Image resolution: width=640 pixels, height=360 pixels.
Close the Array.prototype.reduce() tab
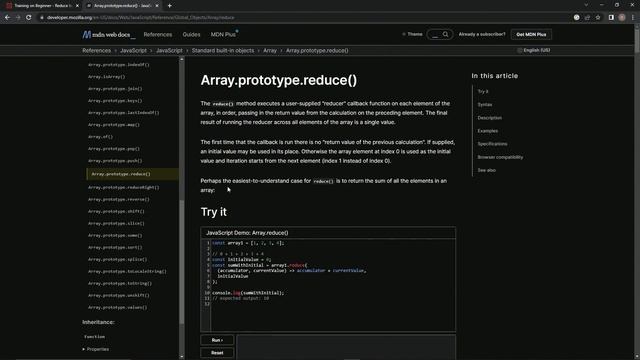pyautogui.click(x=157, y=6)
